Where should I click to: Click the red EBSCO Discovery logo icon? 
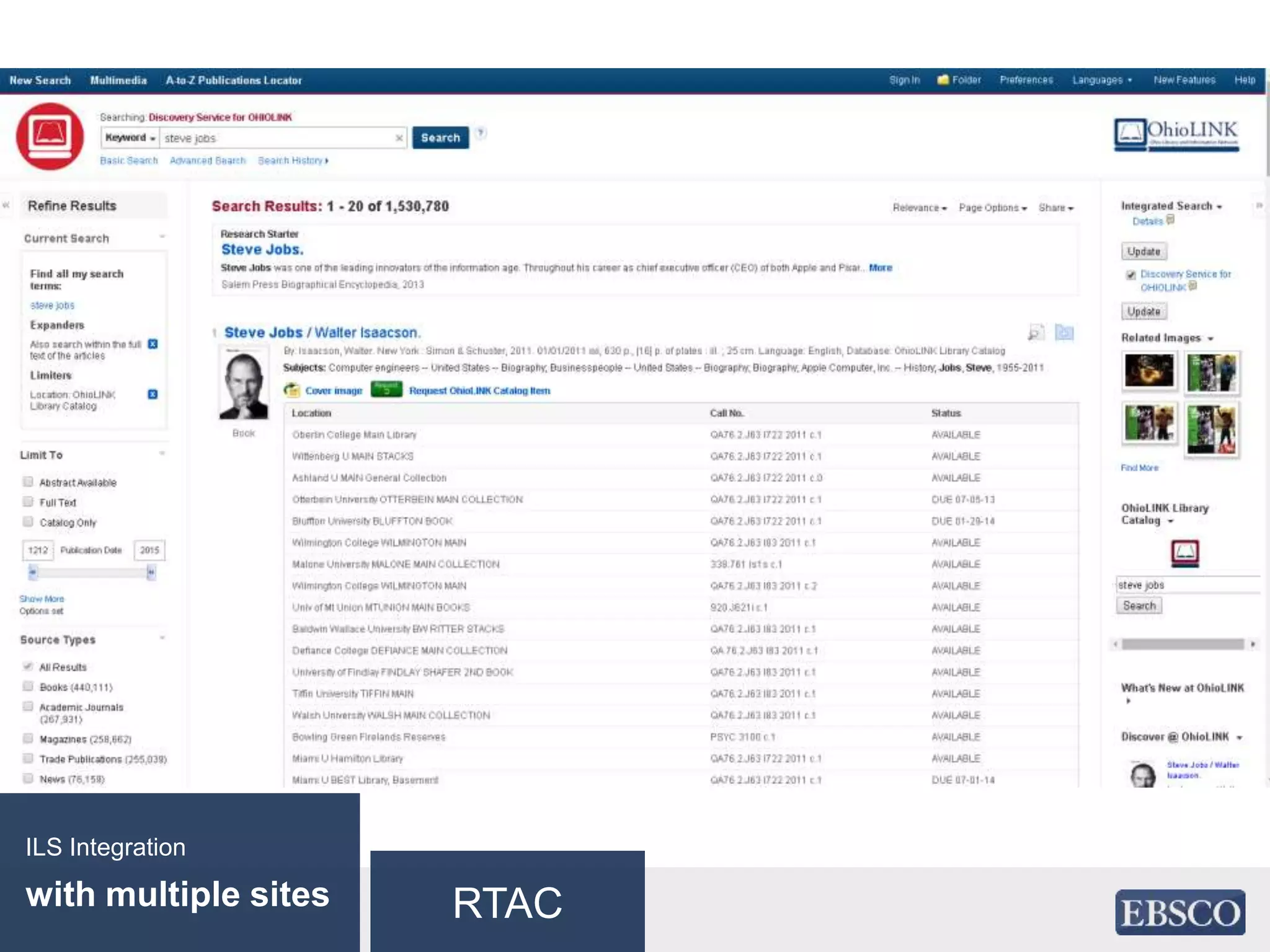click(50, 136)
